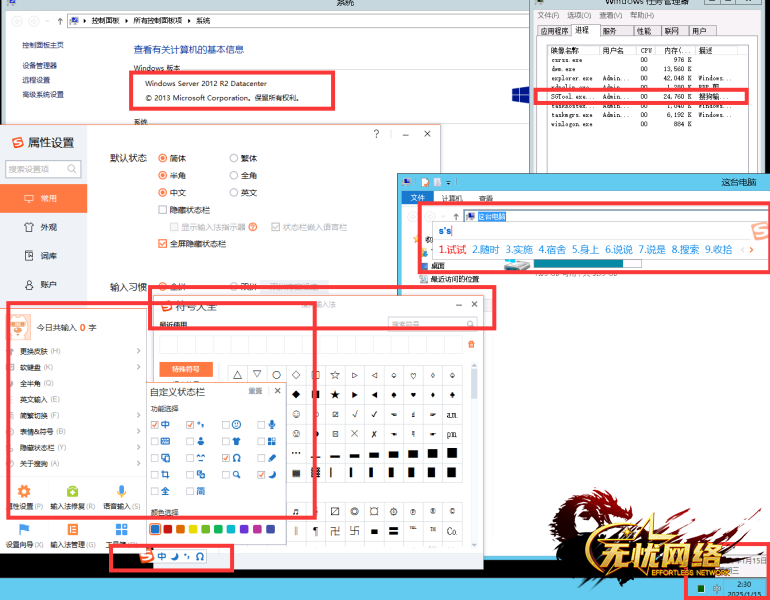The width and height of the screenshot is (770, 600).
Task: Open the blue toolbox grid icon in Sogou menu
Action: [121, 529]
